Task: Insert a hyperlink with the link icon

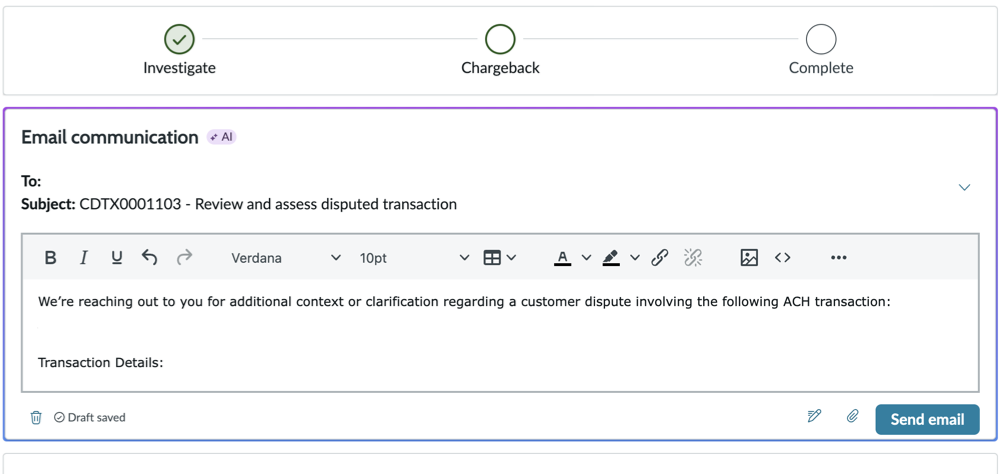Action: (x=659, y=258)
